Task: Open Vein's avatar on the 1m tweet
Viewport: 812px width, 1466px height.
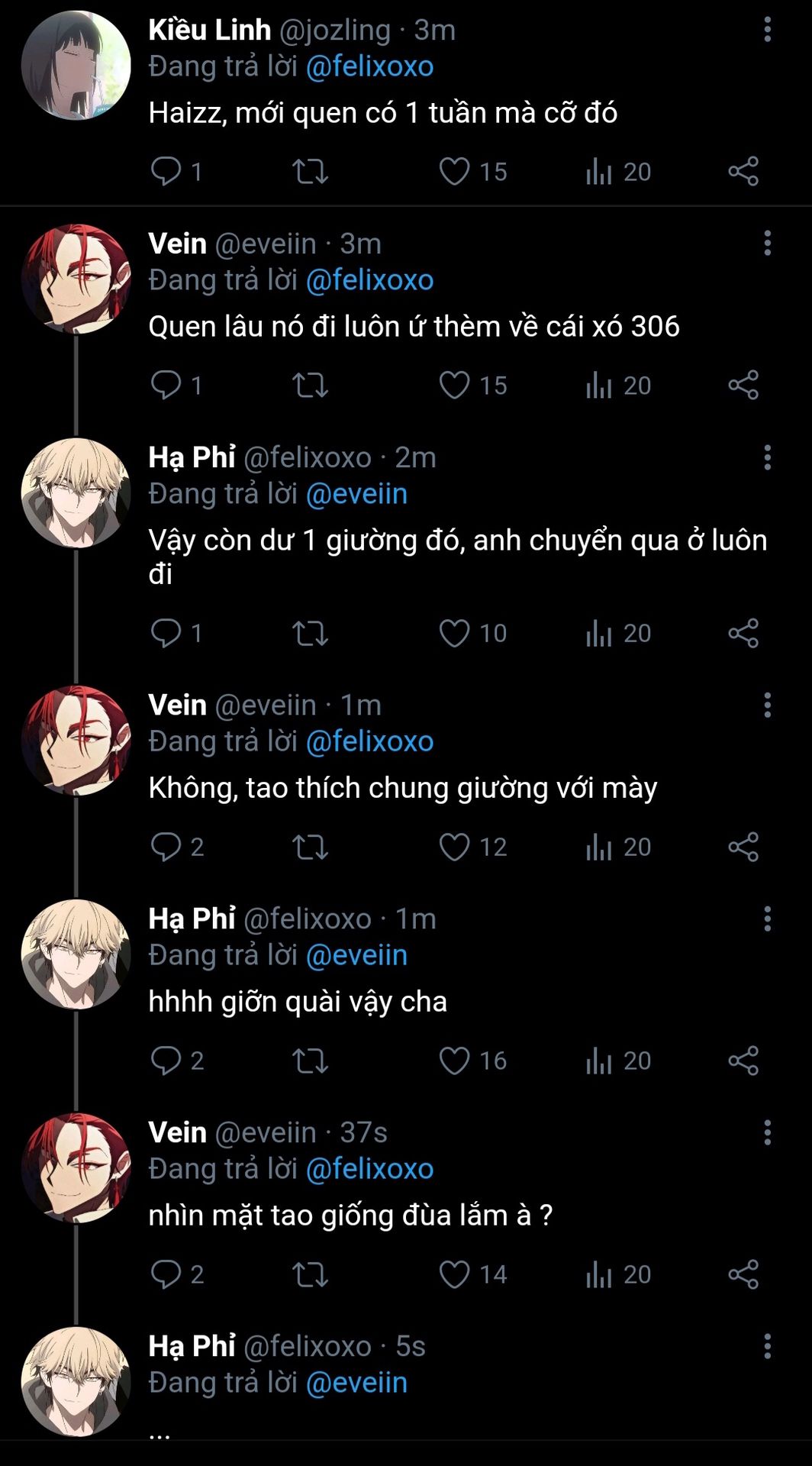Action: point(76,740)
